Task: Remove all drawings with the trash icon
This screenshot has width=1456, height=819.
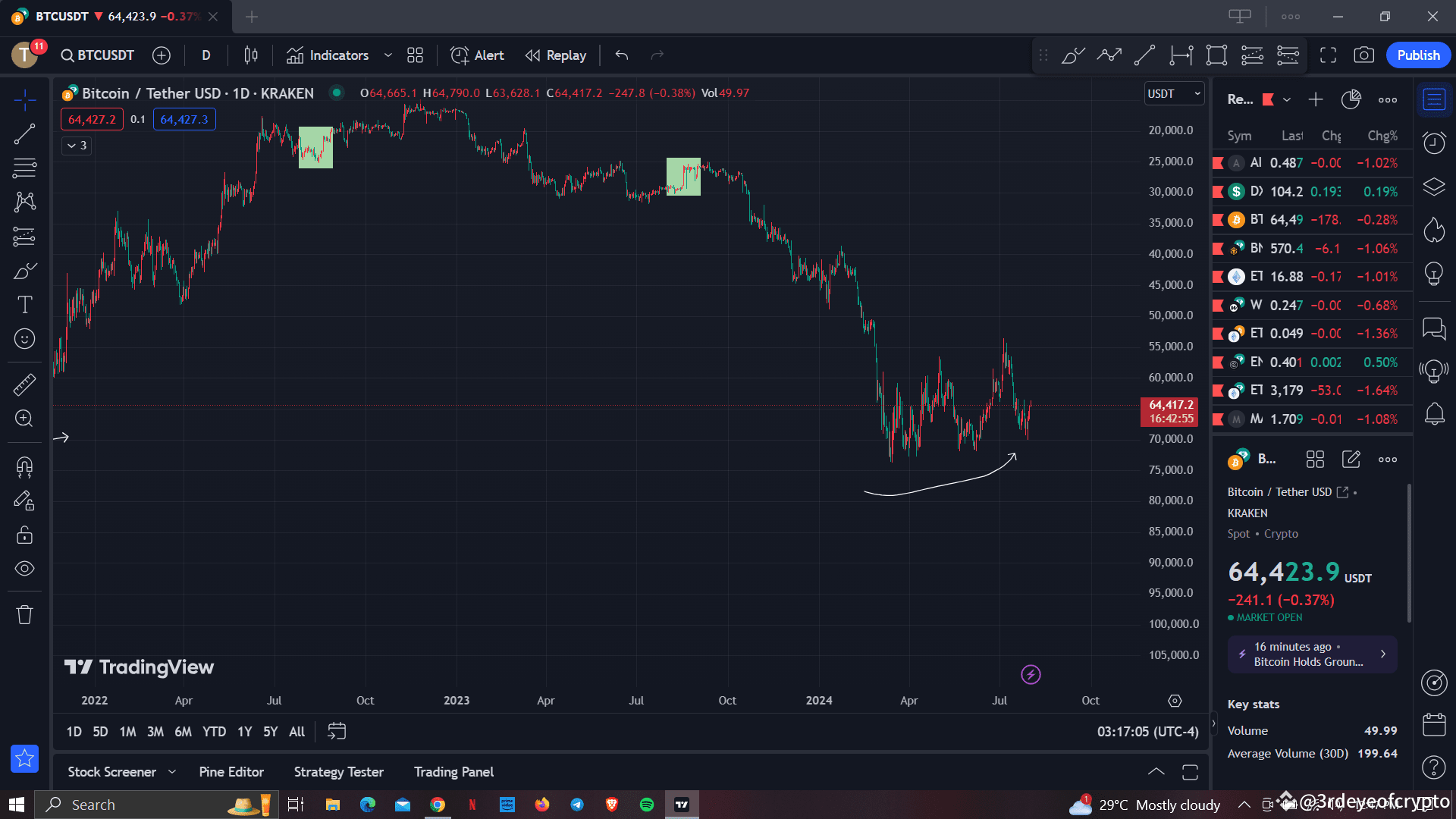Action: [x=25, y=614]
